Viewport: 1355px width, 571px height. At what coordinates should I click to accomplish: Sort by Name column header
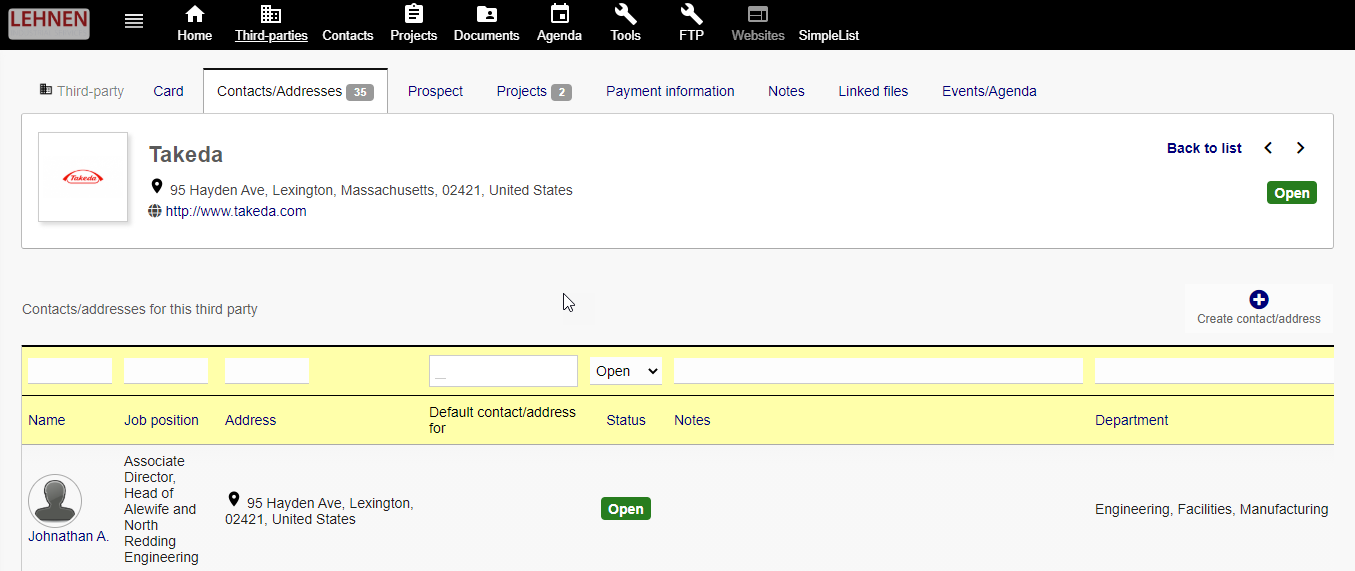[x=47, y=420]
